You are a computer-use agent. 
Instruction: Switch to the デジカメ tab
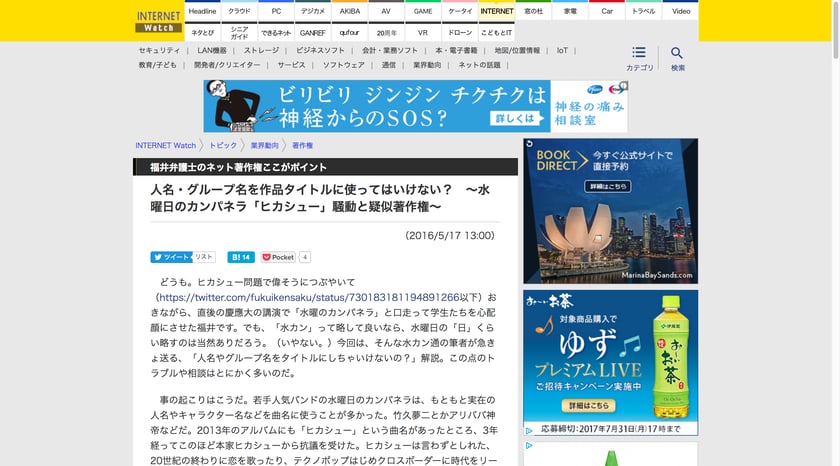coord(313,11)
